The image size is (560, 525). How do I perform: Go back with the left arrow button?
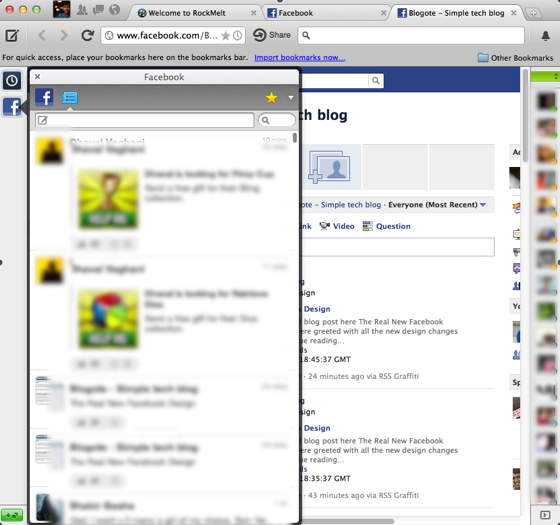(x=42, y=35)
